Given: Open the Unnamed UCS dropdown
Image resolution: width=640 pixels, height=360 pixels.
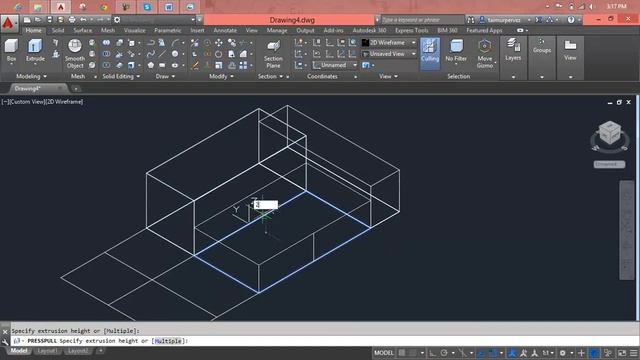Looking at the screenshot, I should tap(335, 65).
